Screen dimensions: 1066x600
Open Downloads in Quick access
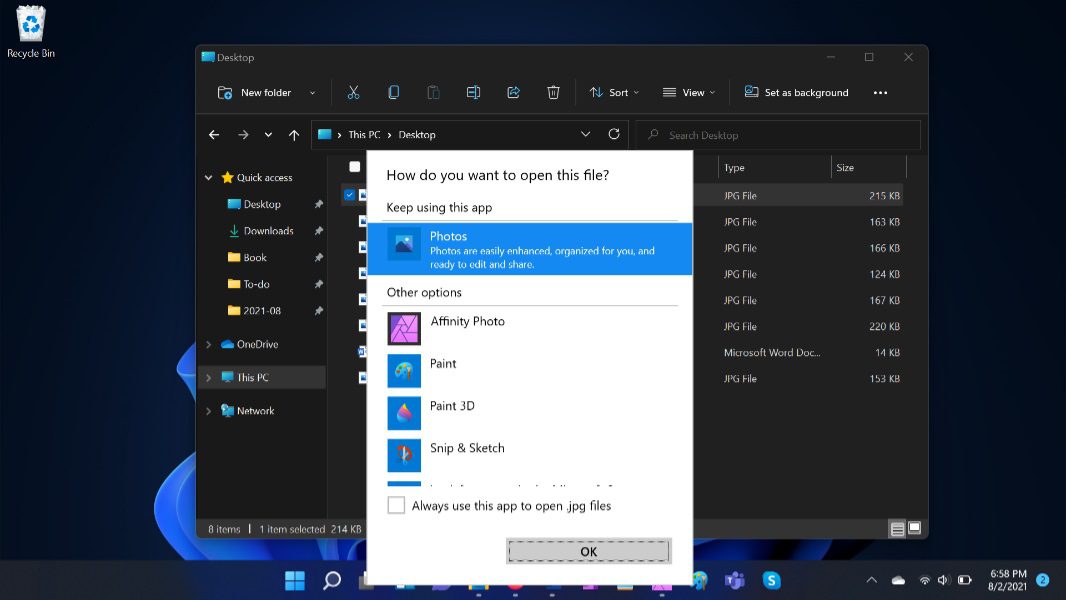point(268,231)
